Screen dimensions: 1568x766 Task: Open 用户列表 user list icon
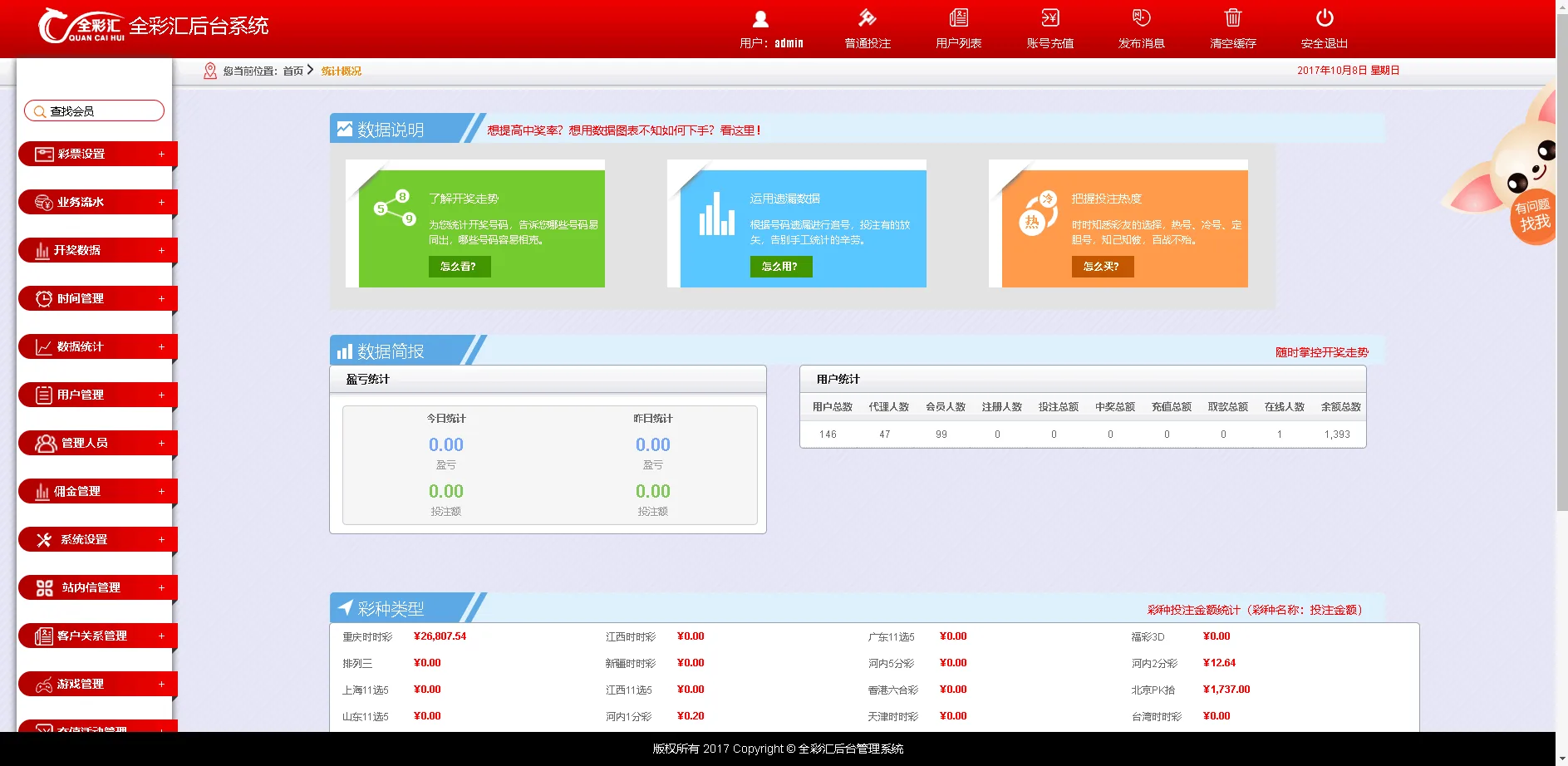(959, 17)
